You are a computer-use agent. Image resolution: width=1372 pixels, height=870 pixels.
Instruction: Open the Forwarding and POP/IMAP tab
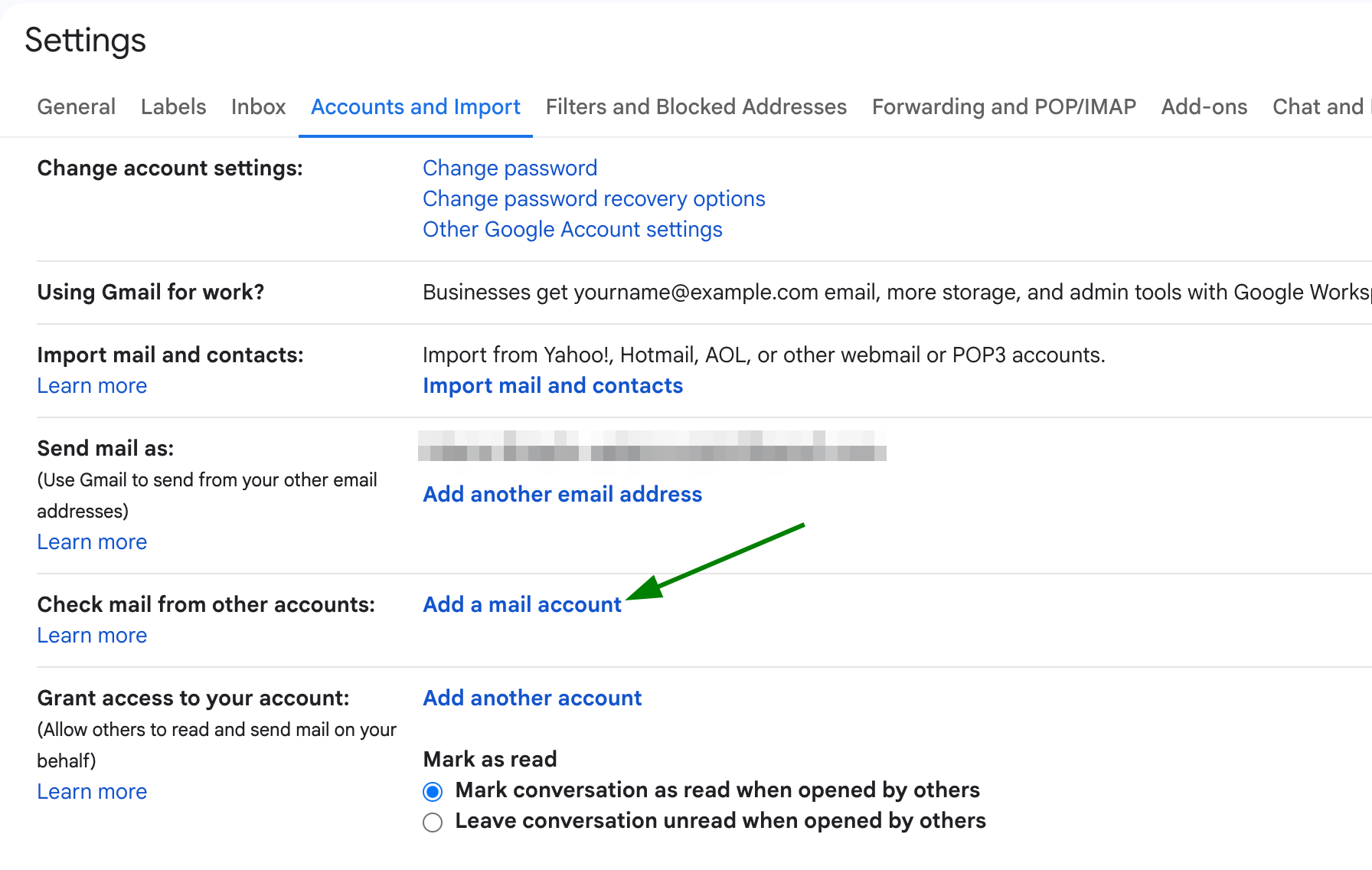point(1004,107)
